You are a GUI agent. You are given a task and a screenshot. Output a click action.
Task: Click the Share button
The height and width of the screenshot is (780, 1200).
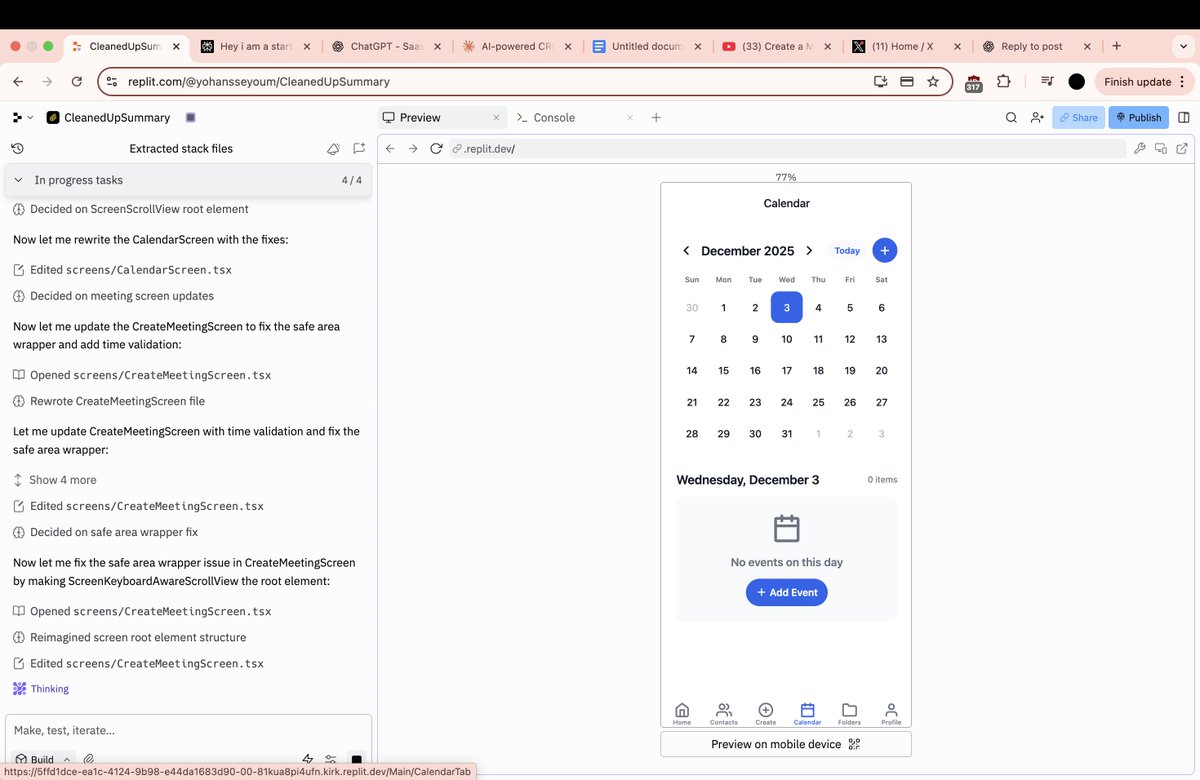pyautogui.click(x=1078, y=117)
